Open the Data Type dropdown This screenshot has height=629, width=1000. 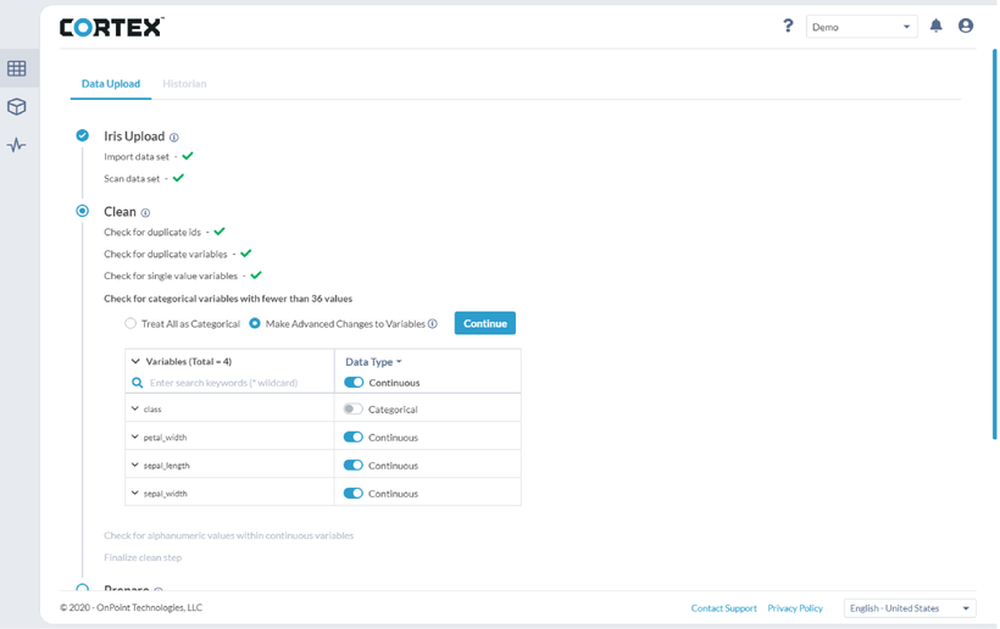pos(374,362)
